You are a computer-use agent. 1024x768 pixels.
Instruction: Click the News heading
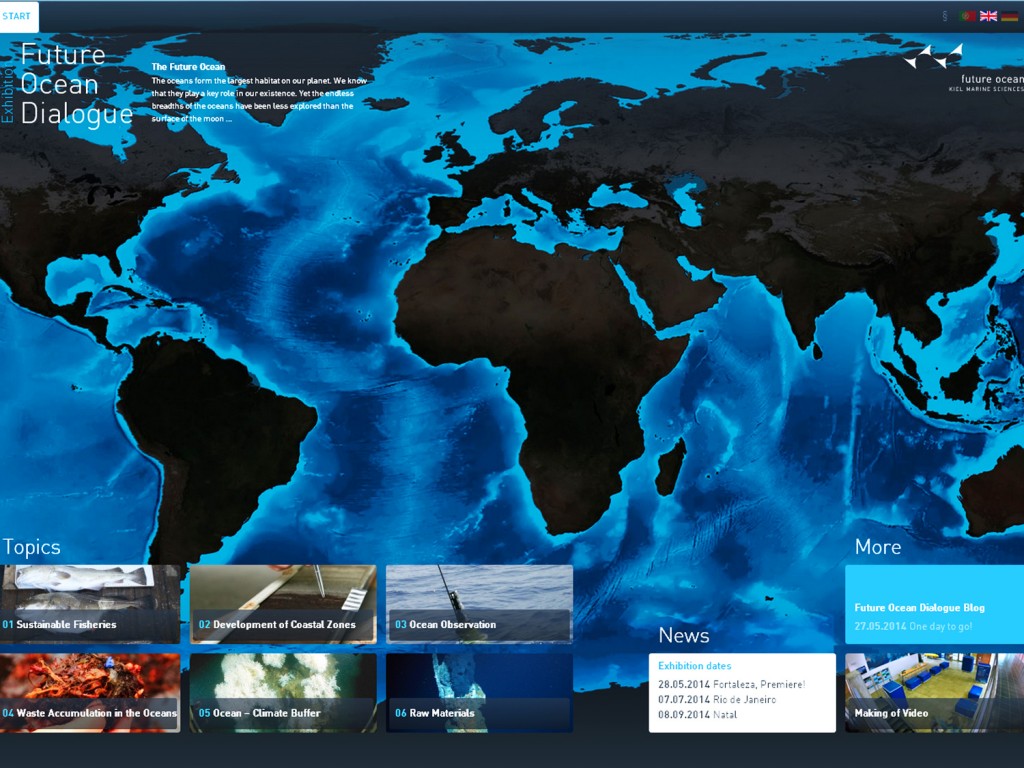(x=684, y=635)
